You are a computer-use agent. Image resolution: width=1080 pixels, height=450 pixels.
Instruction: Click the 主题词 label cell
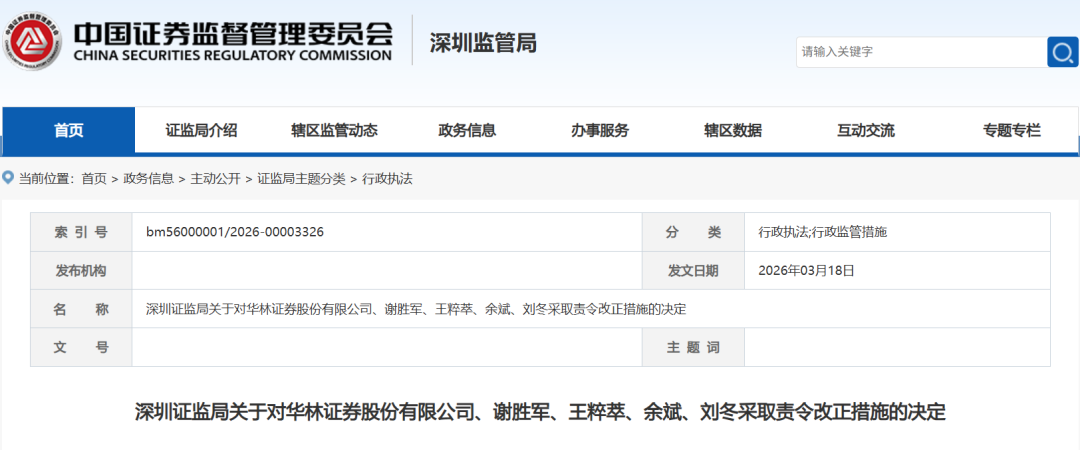coord(693,347)
